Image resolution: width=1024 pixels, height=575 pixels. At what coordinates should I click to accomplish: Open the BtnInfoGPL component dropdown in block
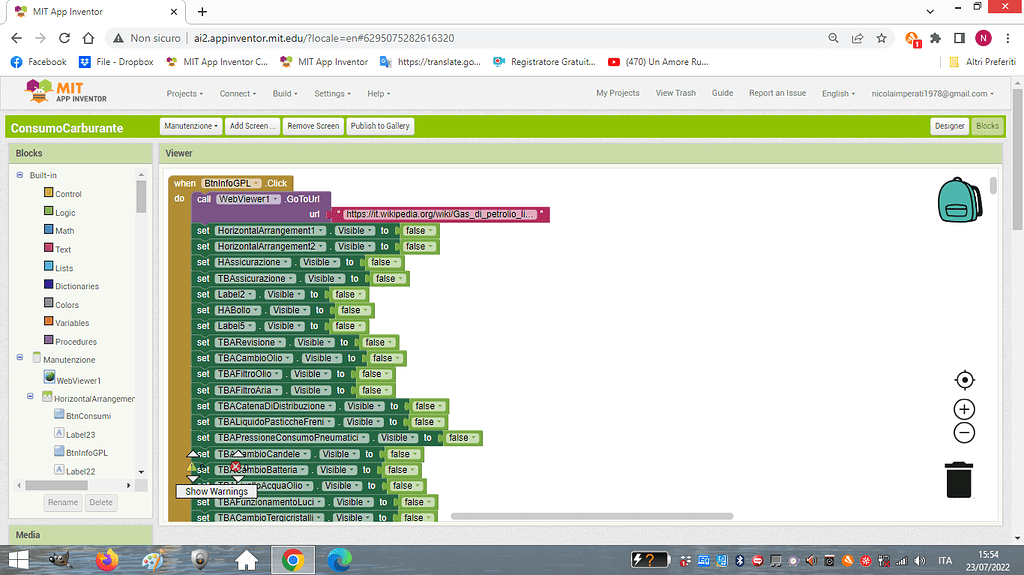pyautogui.click(x=231, y=183)
